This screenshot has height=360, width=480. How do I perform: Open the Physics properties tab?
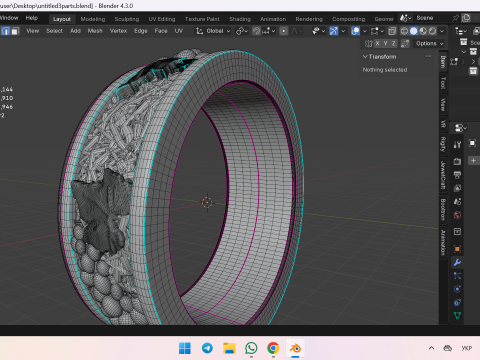pyautogui.click(x=457, y=289)
